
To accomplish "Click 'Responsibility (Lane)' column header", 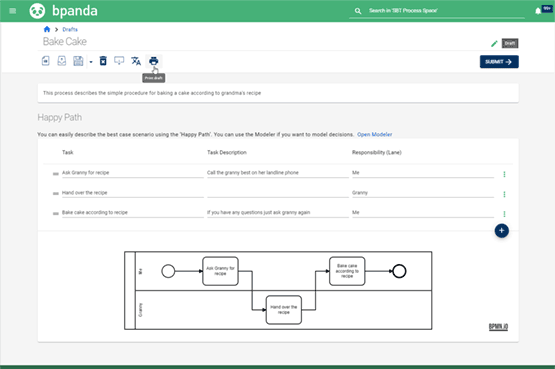I will (x=377, y=152).
